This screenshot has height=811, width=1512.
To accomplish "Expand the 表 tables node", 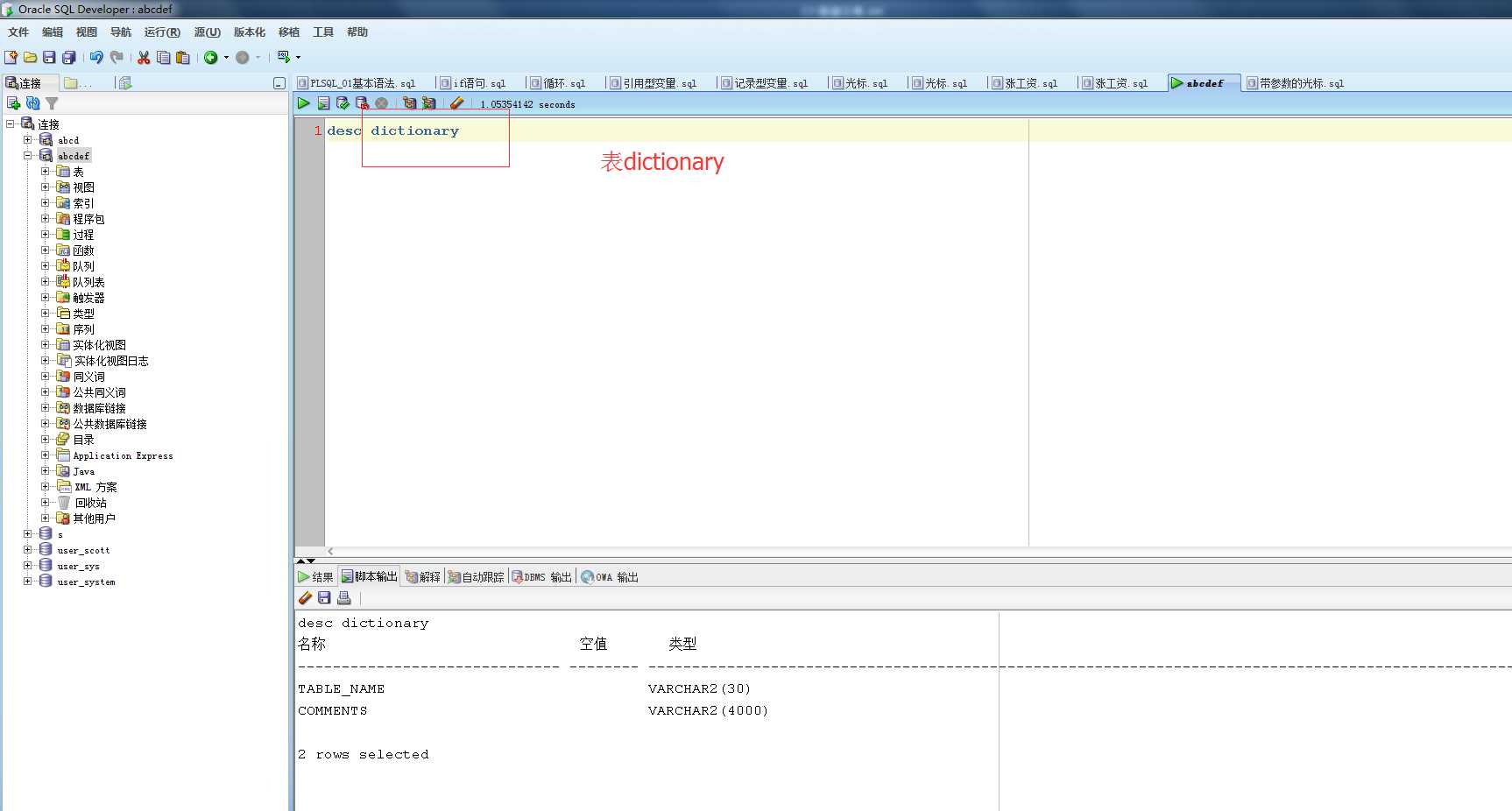I will pos(45,172).
